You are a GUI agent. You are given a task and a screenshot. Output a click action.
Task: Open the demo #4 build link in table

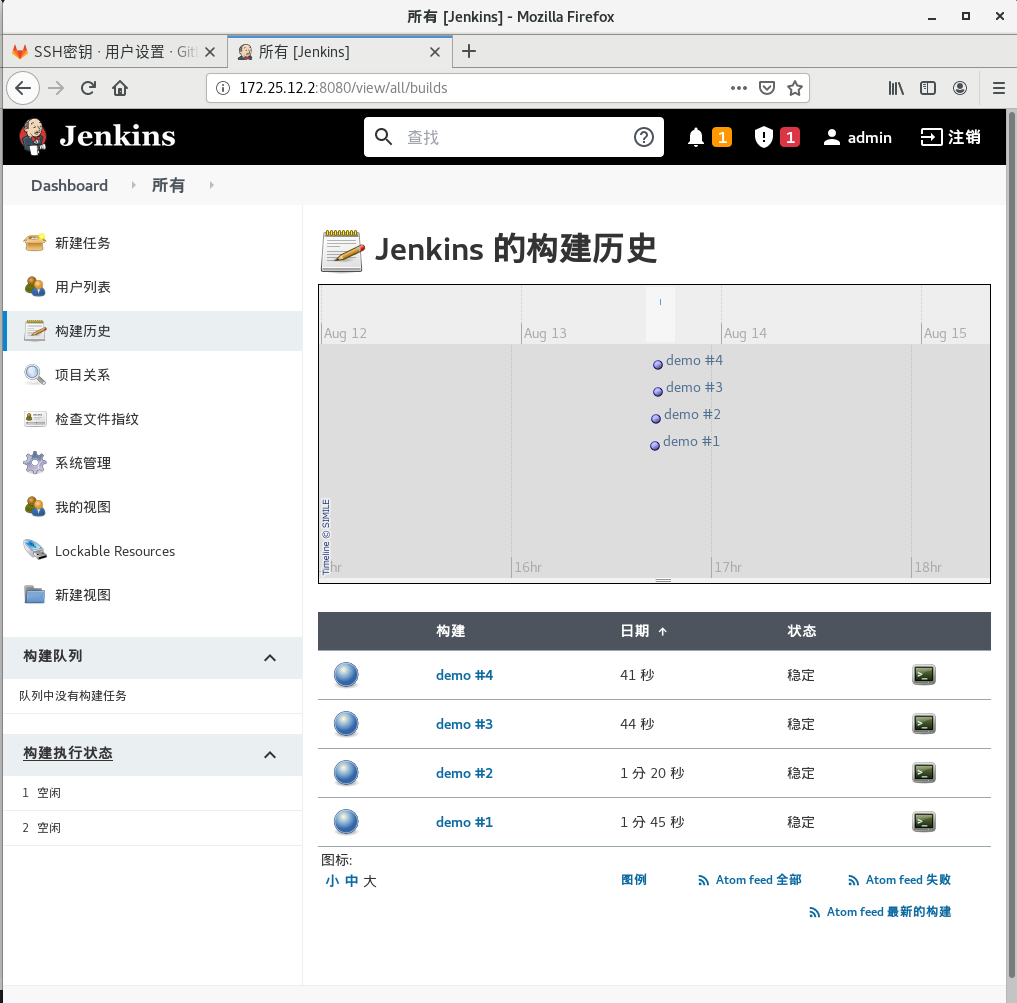pos(464,675)
